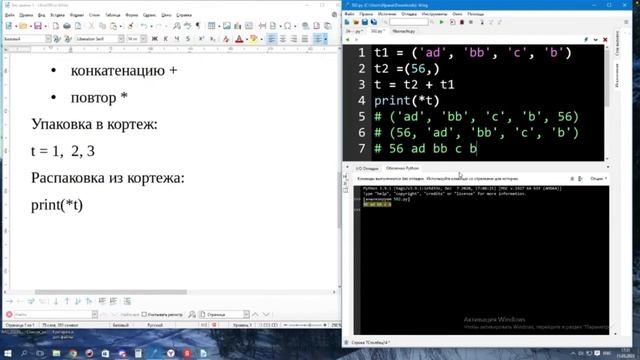Click Export as PDF icon in Writer
Image resolution: width=640 pixels, height=360 pixels.
56,26
